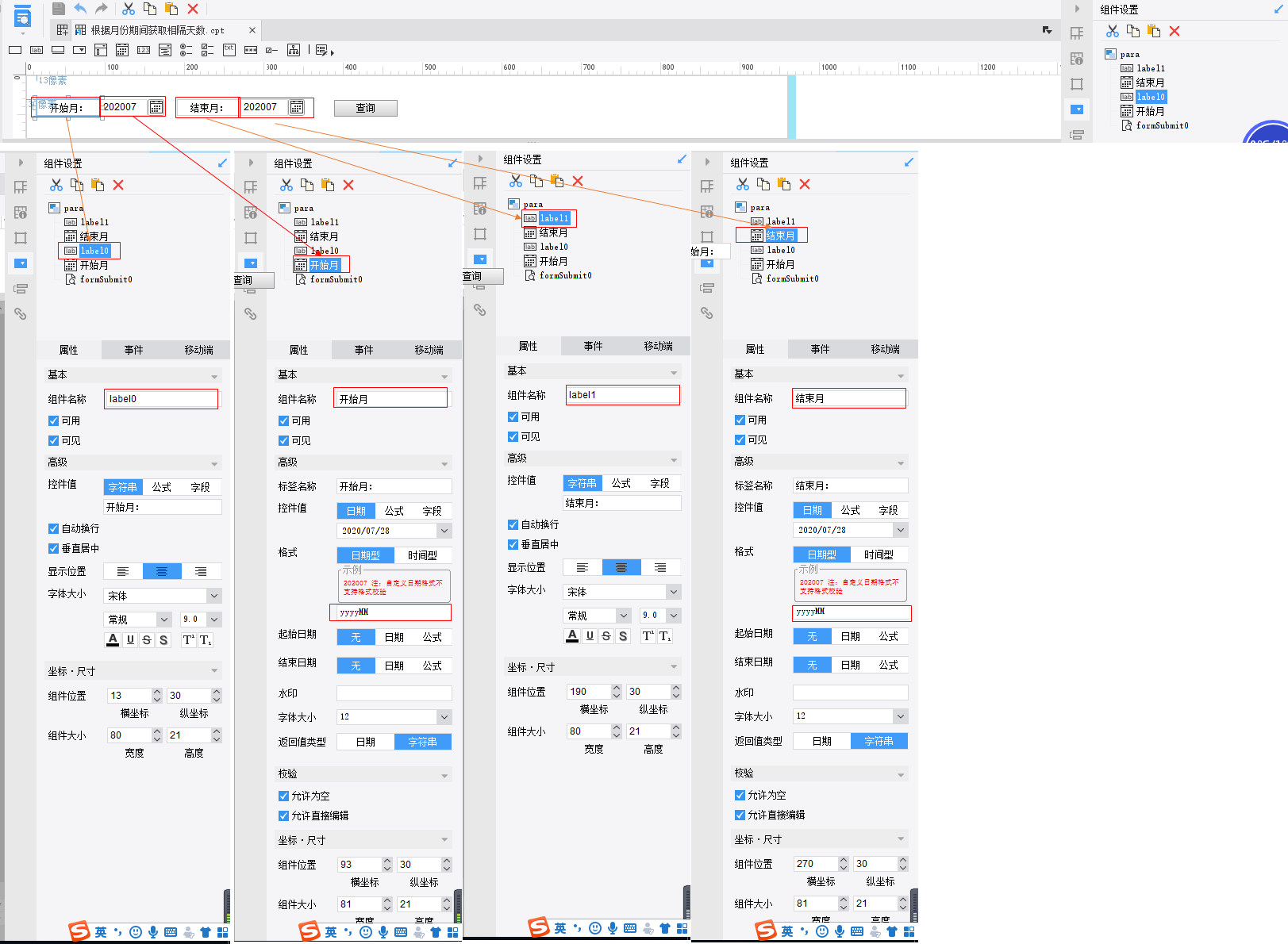Choose 时间型 format in 开始月 panel
The image size is (1288, 944).
423,555
